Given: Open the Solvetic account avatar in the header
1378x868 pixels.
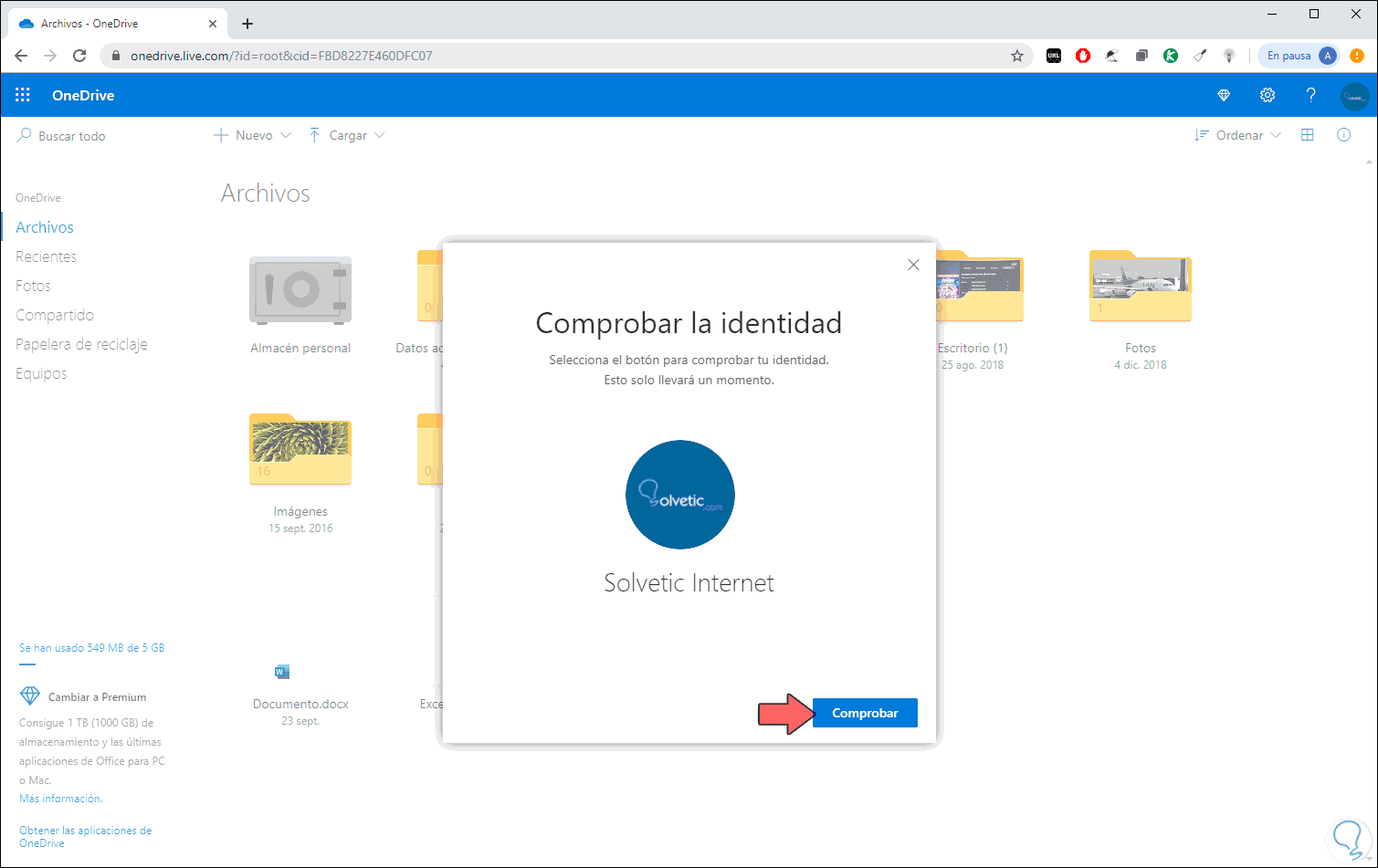Looking at the screenshot, I should (x=1355, y=95).
